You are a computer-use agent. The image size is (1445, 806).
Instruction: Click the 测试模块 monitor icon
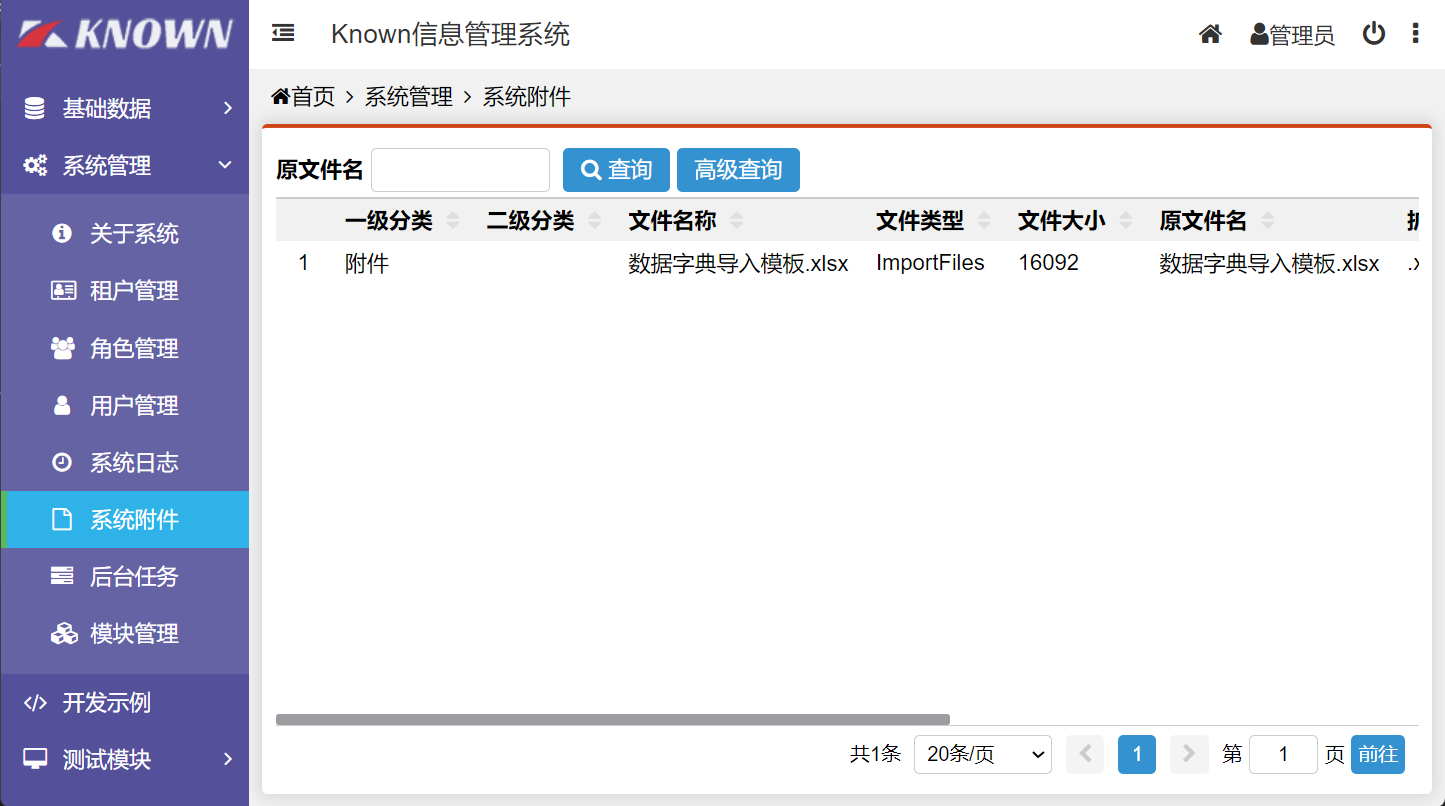(x=35, y=759)
